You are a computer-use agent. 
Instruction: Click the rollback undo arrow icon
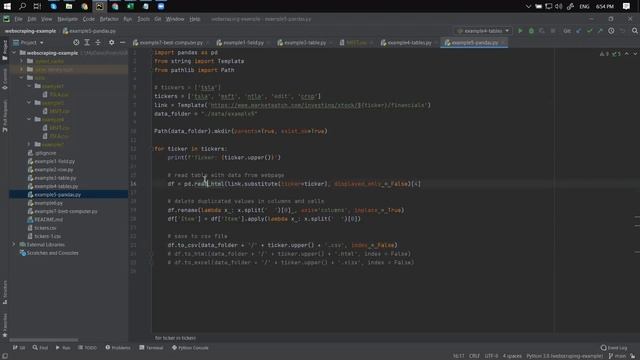click(x=622, y=31)
